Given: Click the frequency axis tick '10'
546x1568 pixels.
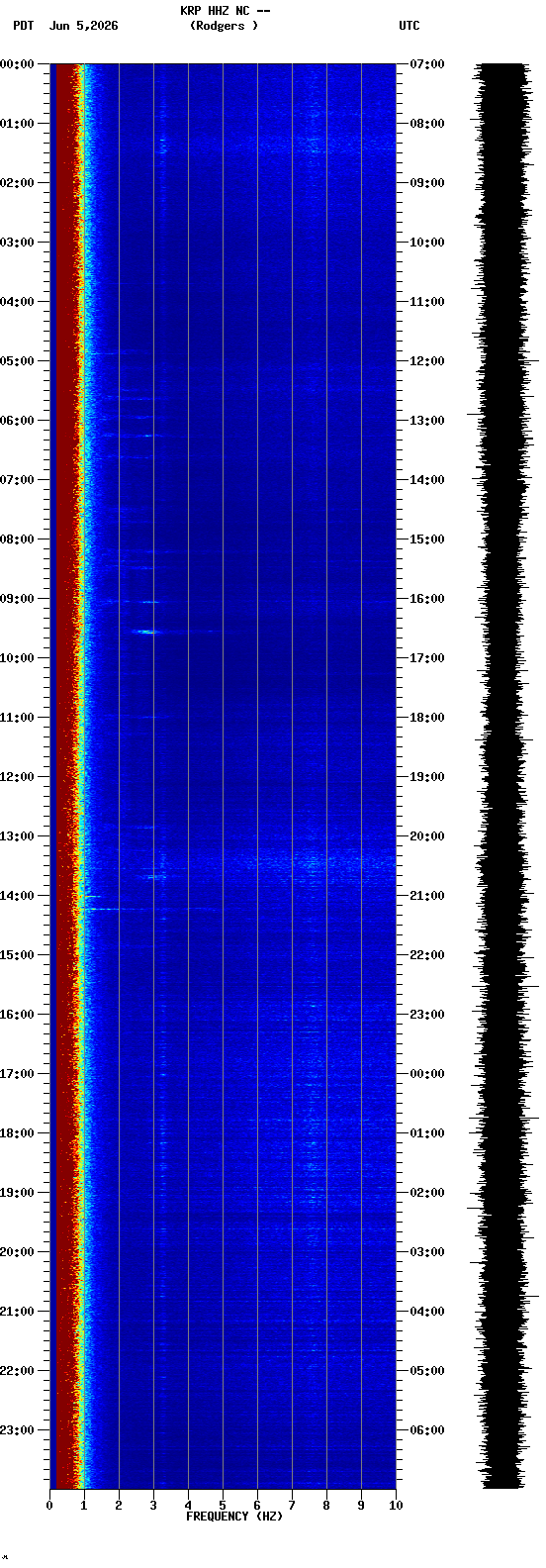Looking at the screenshot, I should click(x=396, y=1506).
